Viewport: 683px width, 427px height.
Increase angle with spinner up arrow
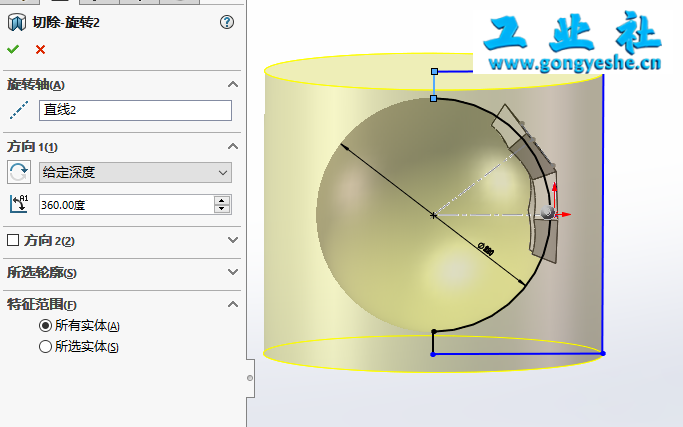[x=222, y=200]
